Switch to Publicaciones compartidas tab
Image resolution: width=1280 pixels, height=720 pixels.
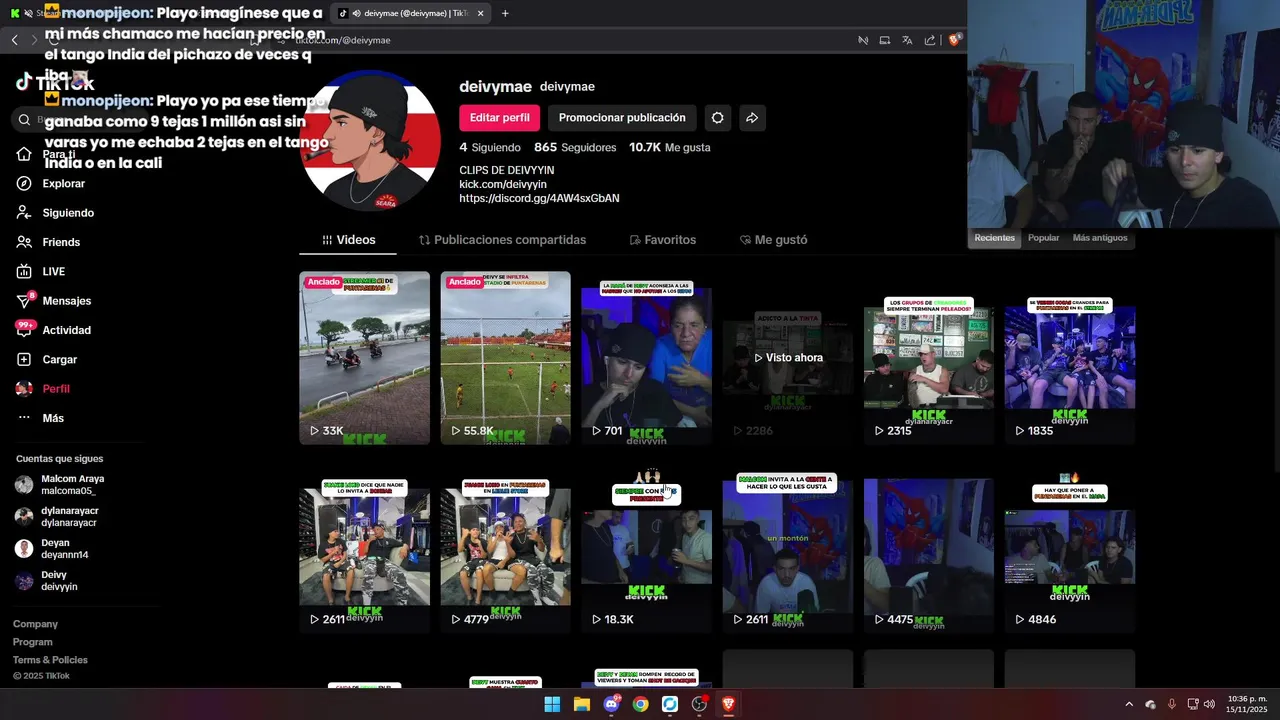click(x=502, y=240)
